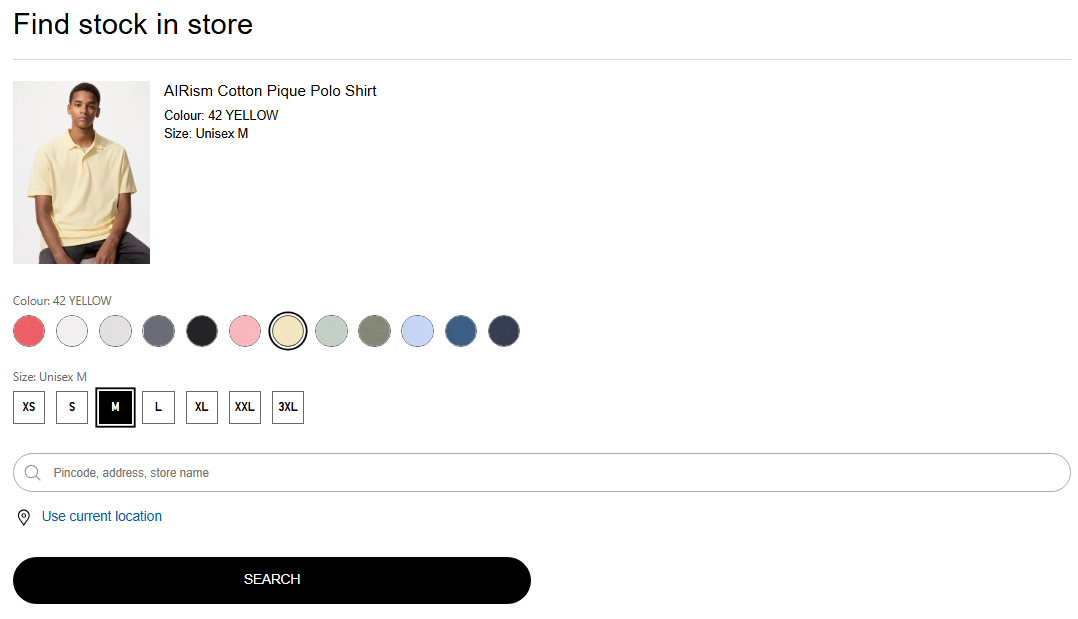The image size is (1078, 619).
Task: Click the Use current location link
Action: 102,516
